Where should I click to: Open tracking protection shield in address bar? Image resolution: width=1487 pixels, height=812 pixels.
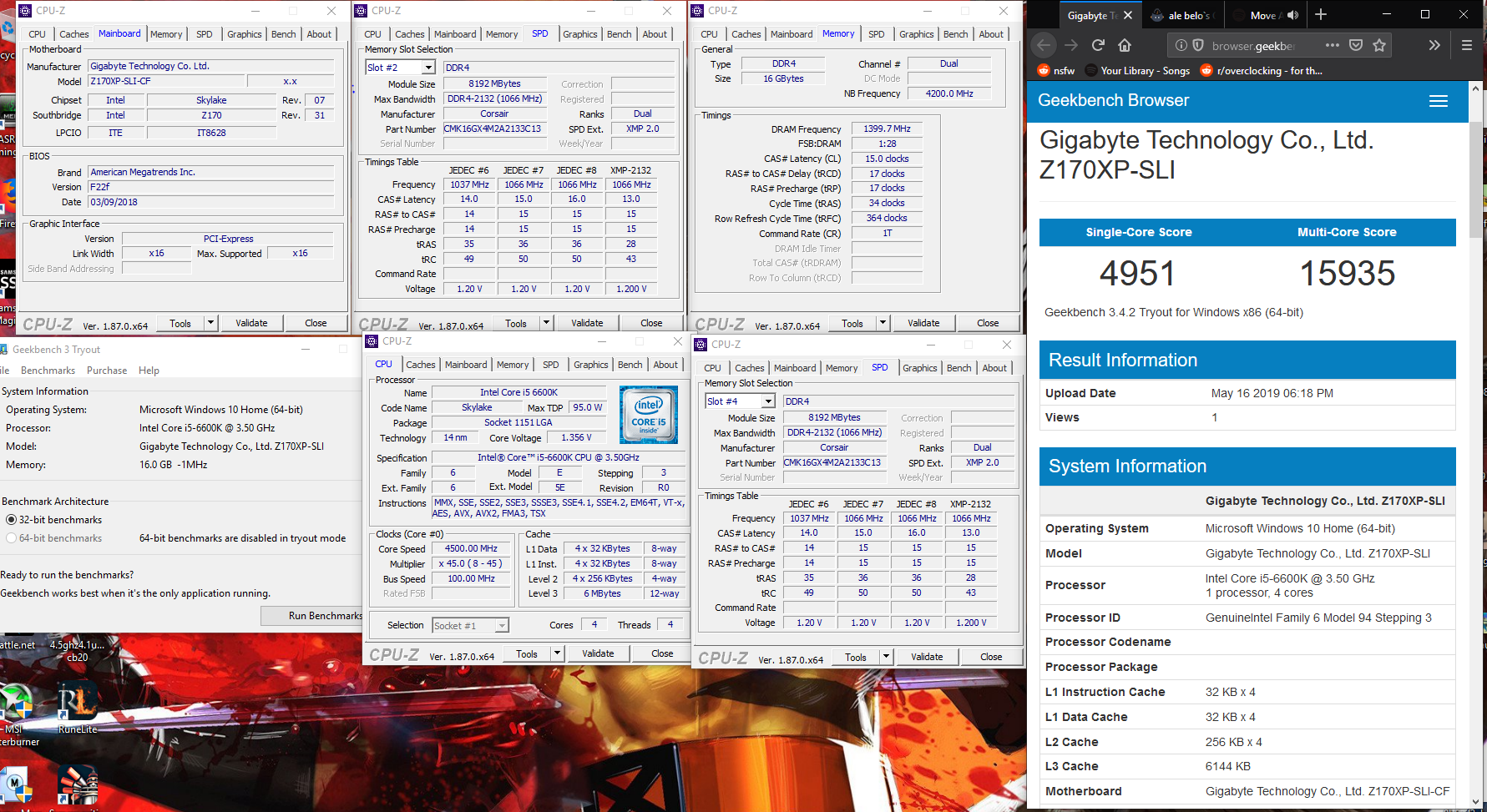click(x=1197, y=45)
